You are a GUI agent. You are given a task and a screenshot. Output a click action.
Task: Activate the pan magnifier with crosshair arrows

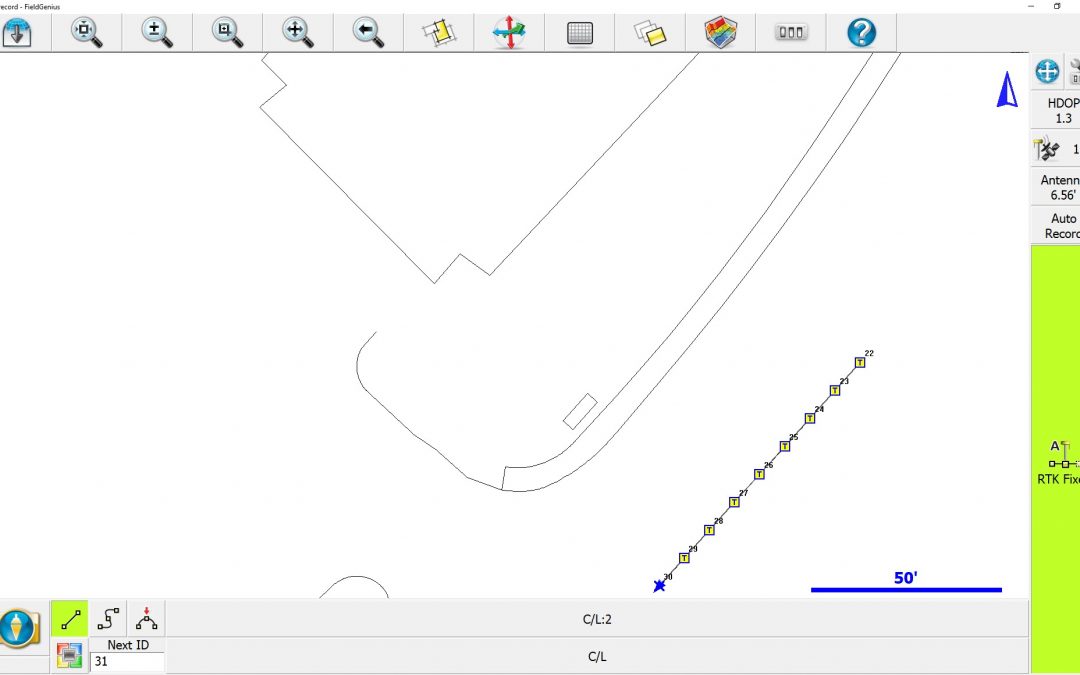point(297,32)
